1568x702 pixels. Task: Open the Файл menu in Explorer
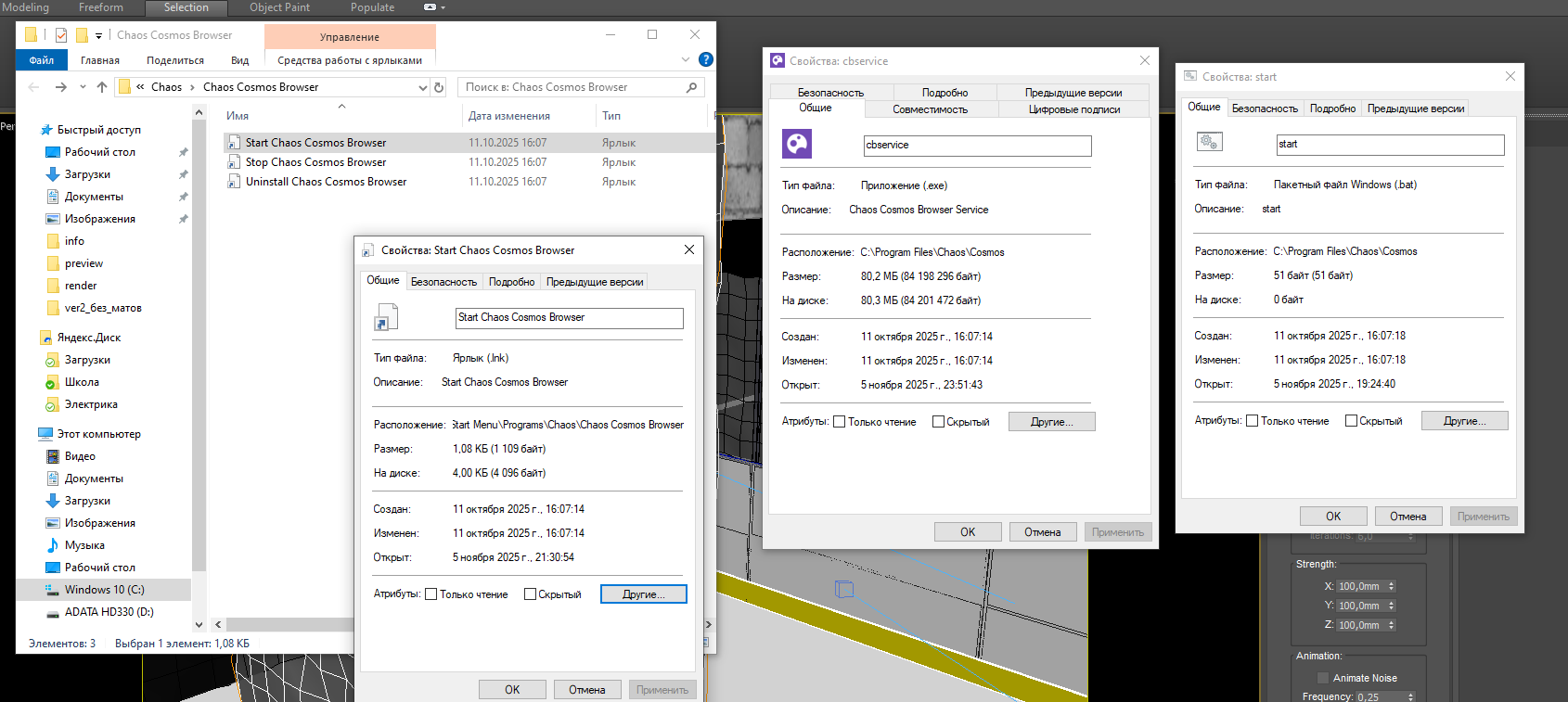[x=42, y=60]
